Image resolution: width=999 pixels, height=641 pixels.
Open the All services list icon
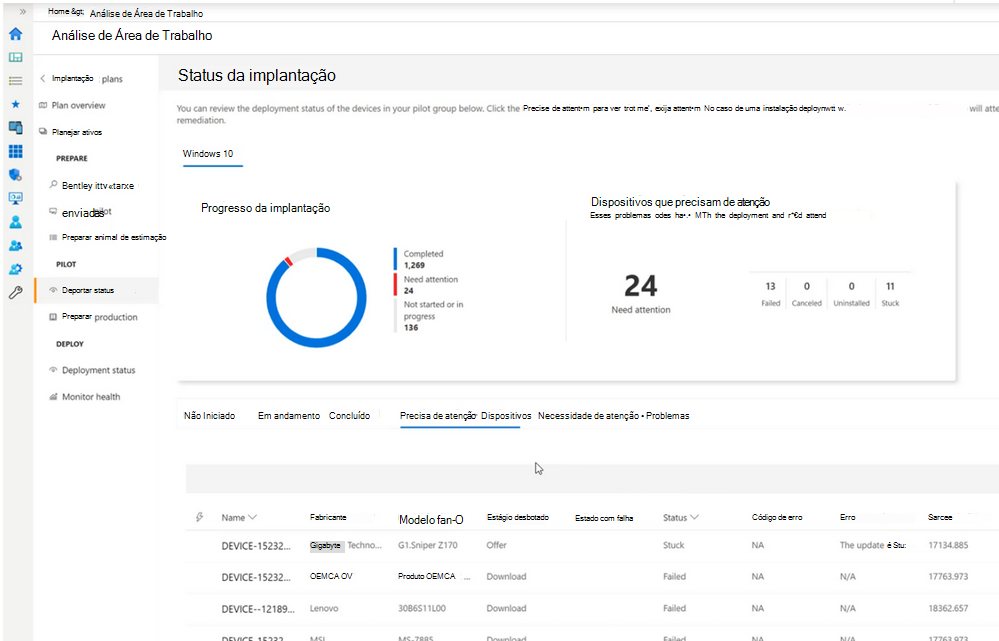[x=16, y=81]
